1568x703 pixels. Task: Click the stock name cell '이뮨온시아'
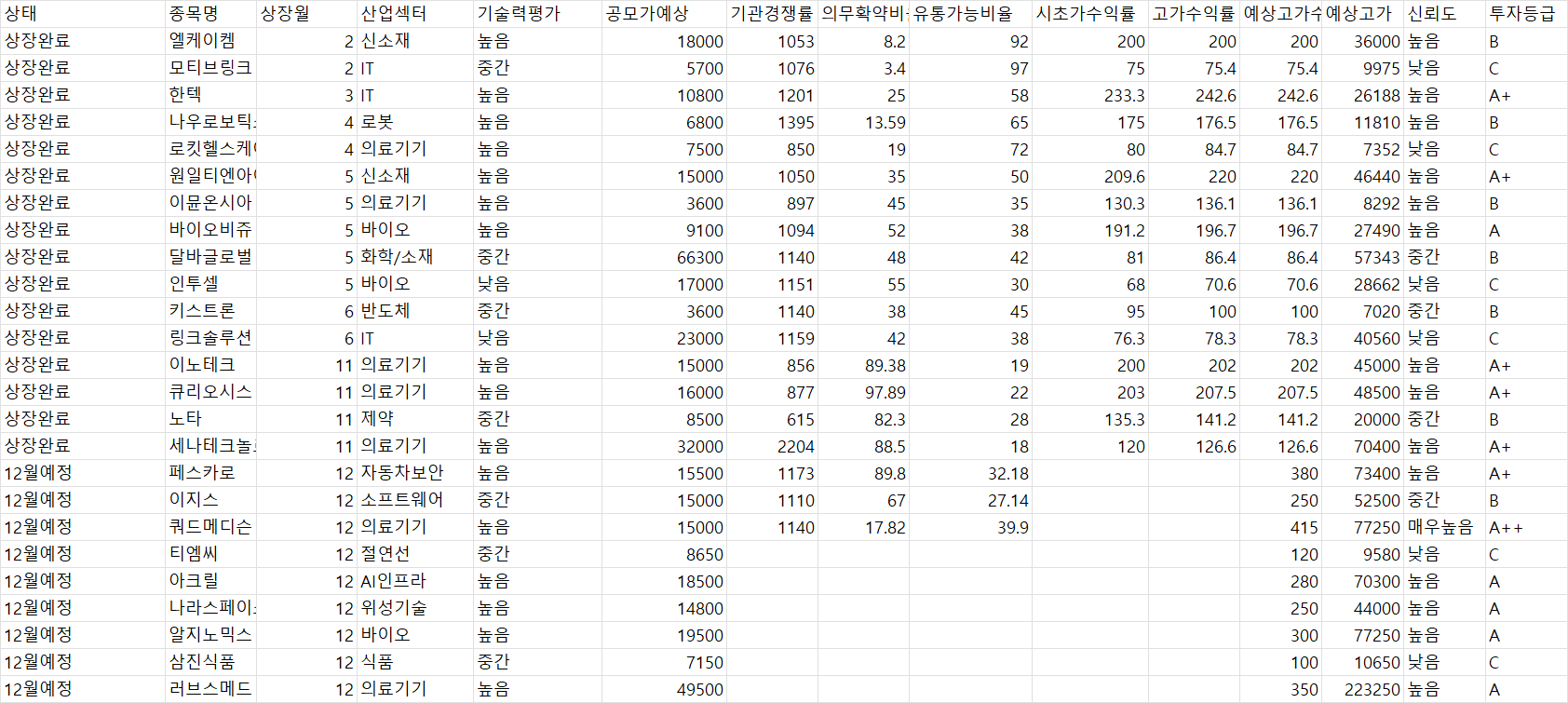[x=210, y=203]
